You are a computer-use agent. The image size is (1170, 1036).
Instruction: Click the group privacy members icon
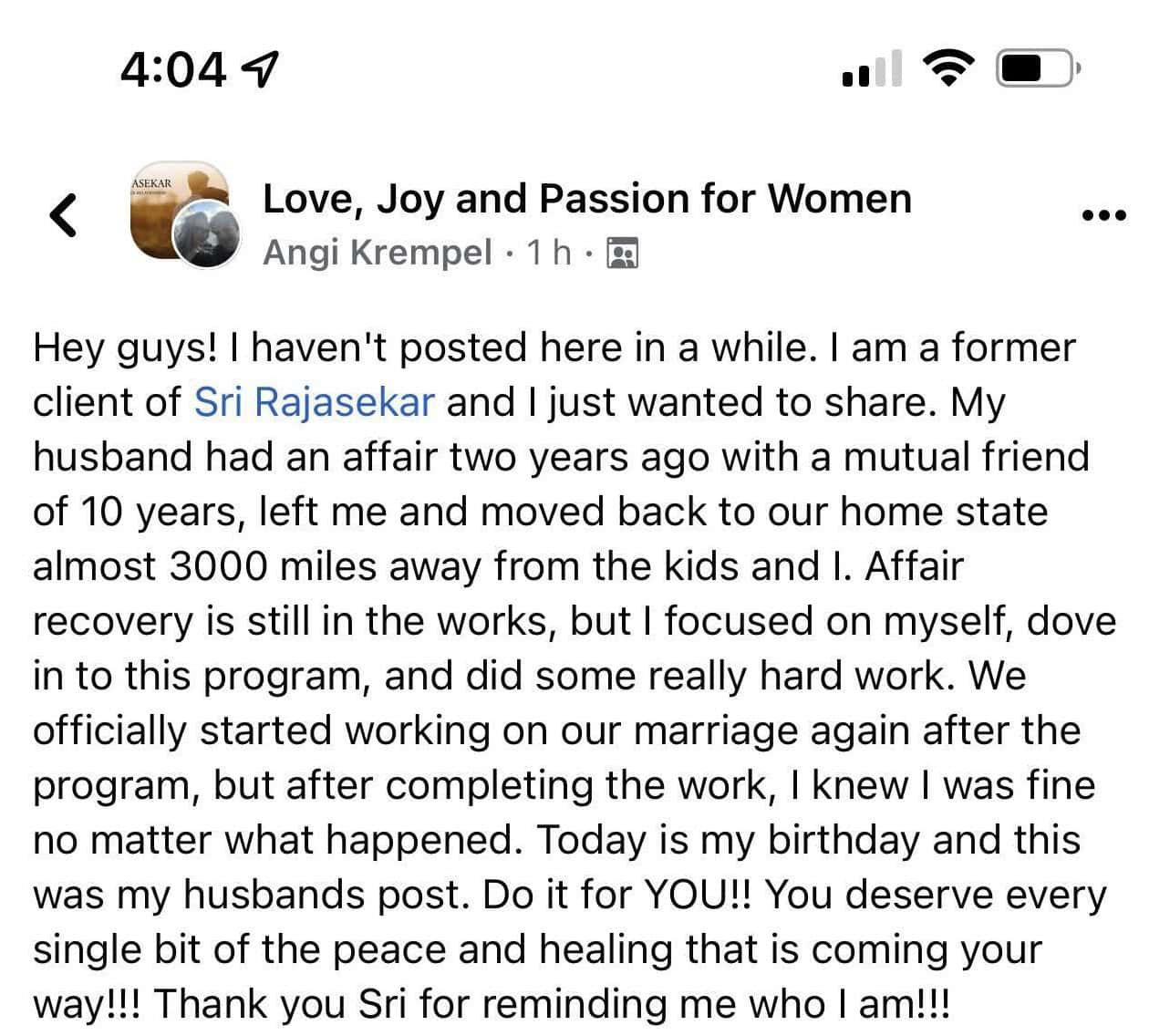[x=623, y=253]
